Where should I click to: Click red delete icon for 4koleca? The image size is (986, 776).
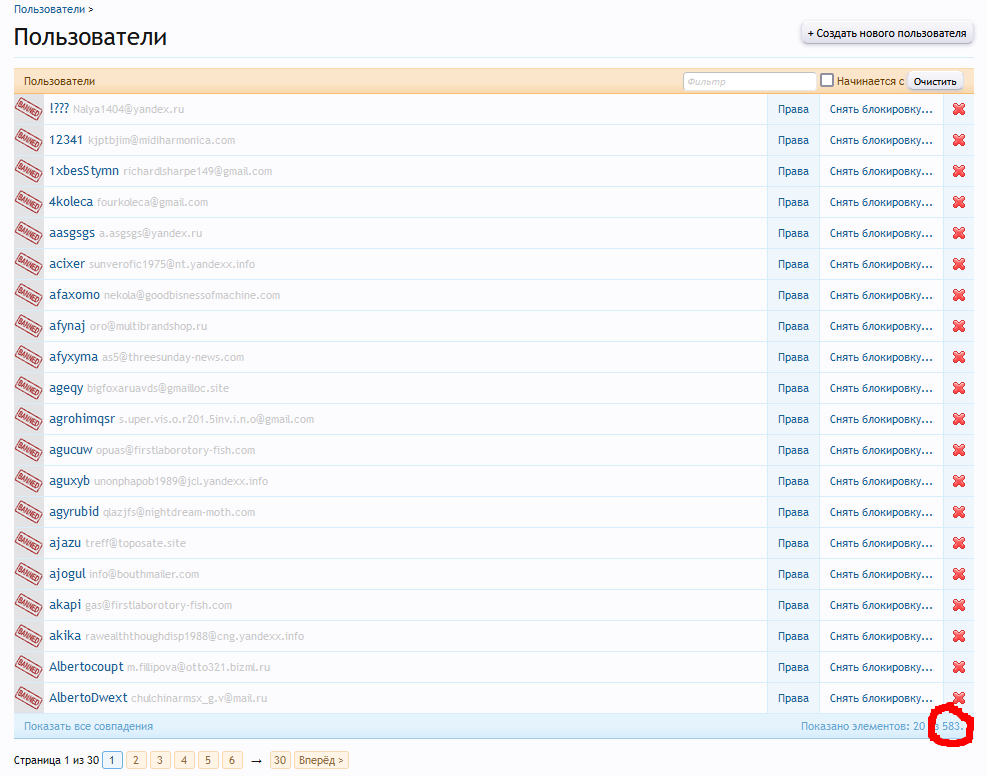pos(958,202)
